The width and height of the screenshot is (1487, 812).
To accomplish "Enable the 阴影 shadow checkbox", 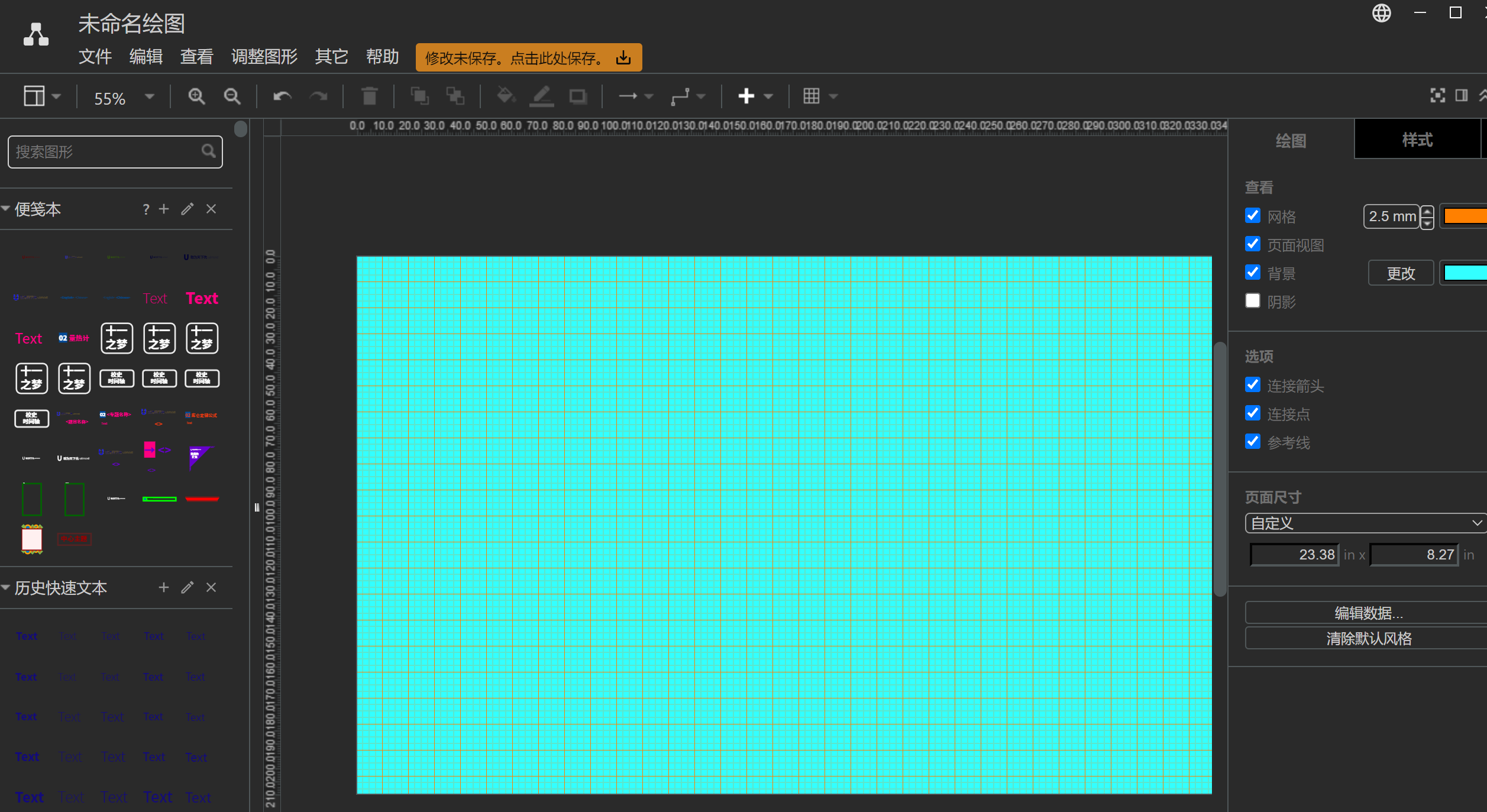I will pyautogui.click(x=1252, y=301).
